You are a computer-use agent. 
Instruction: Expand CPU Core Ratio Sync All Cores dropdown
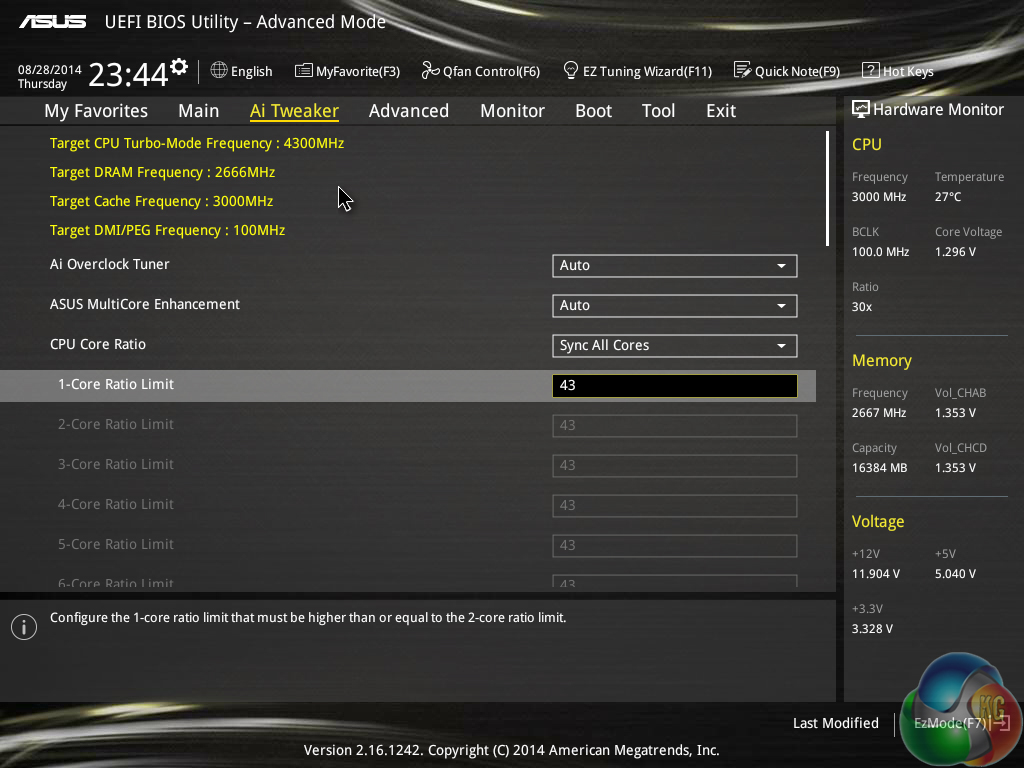[675, 345]
